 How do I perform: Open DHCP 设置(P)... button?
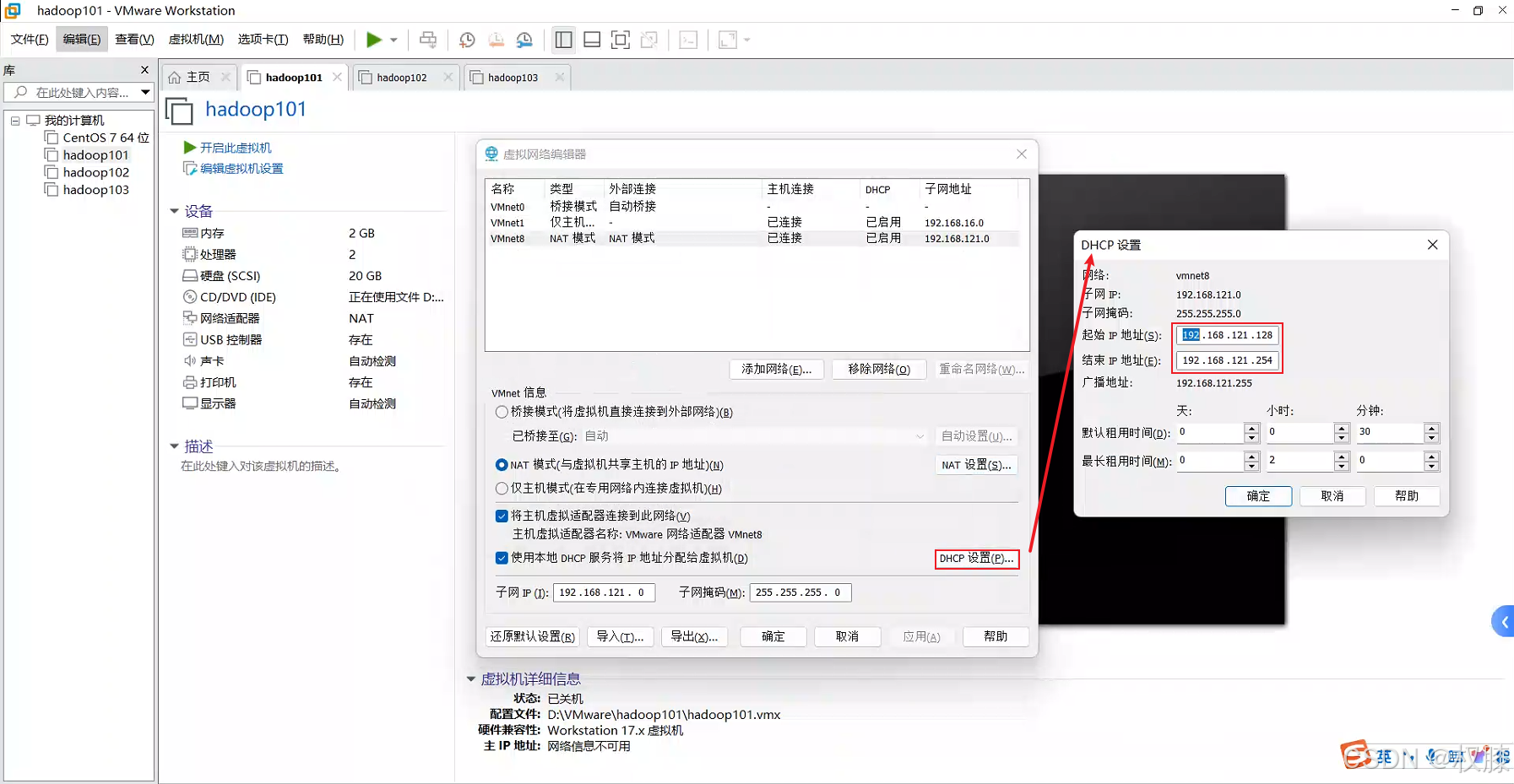[x=976, y=559]
